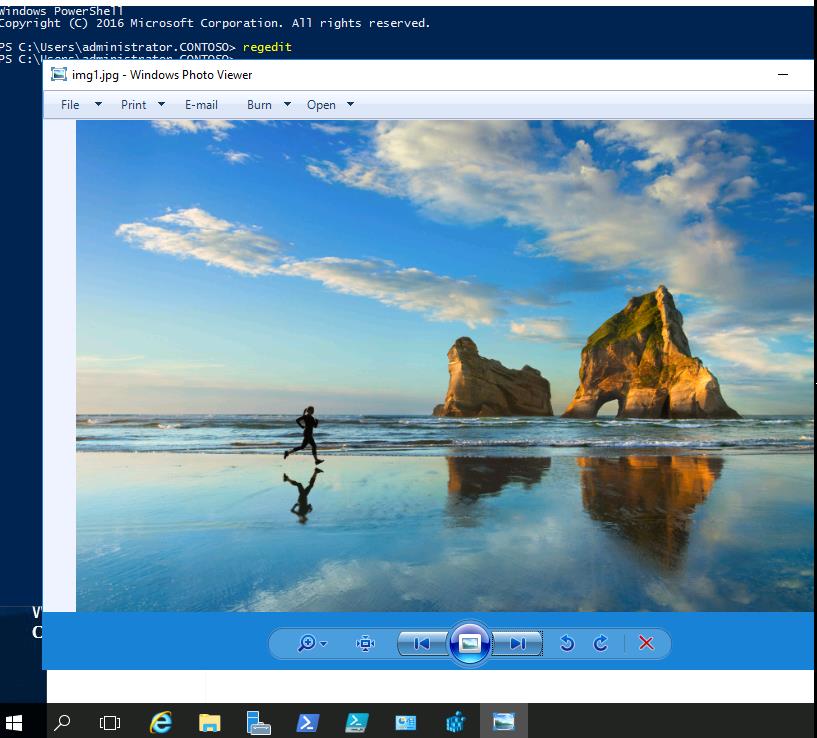Viewport: 817px width, 738px height.
Task: Open the blue cubes taskbar app
Action: (455, 723)
